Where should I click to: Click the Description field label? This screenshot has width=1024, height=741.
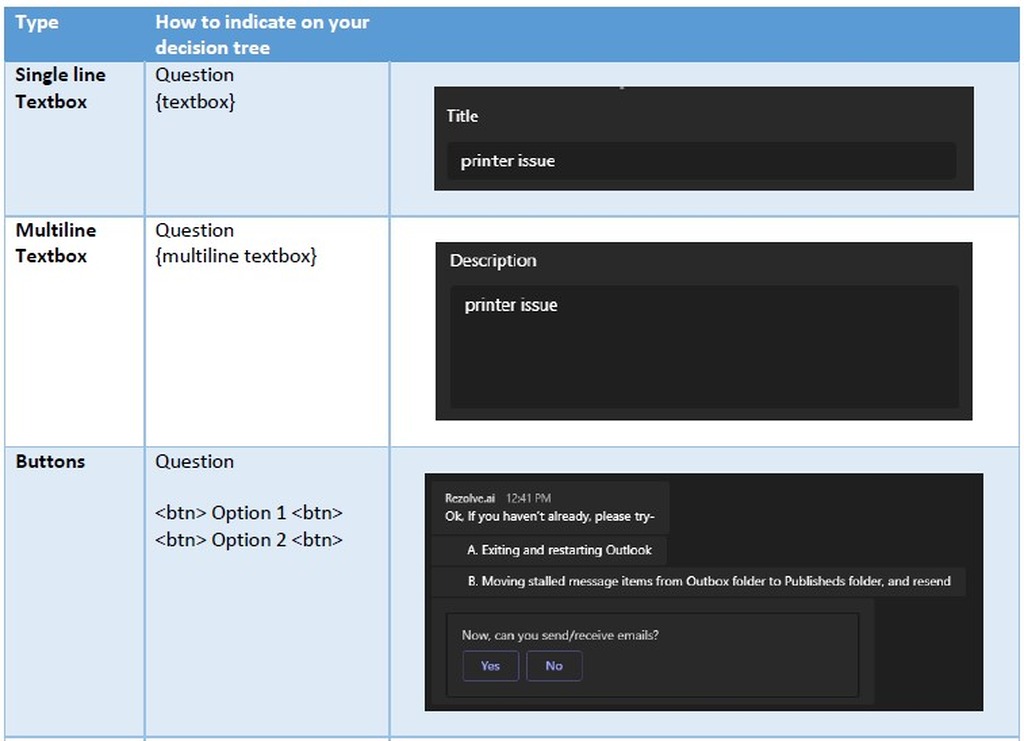click(493, 260)
